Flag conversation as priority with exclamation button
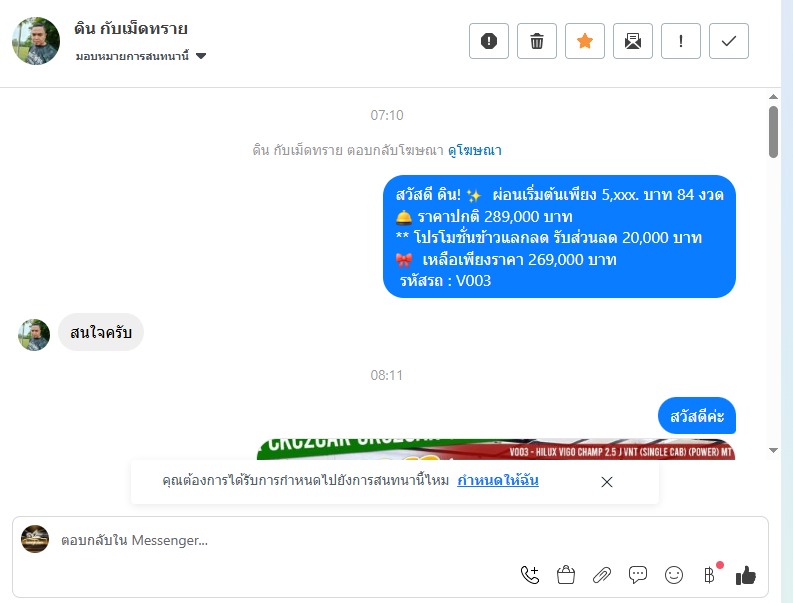This screenshot has height=603, width=793. tap(681, 41)
